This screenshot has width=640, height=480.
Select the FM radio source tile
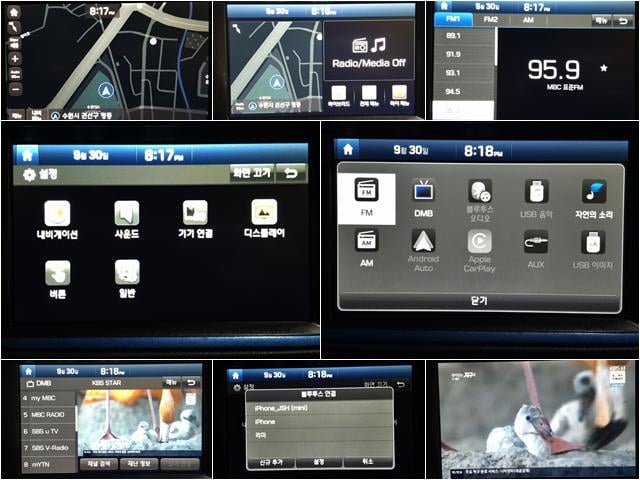click(367, 194)
